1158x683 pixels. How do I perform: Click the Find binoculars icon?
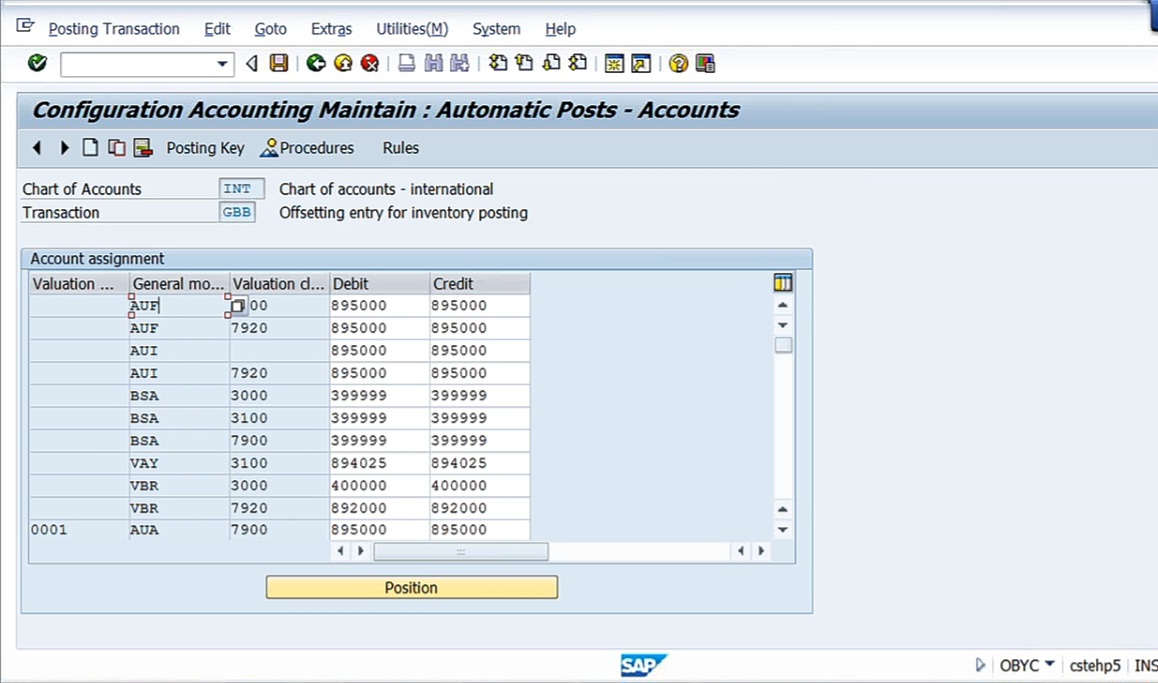(x=434, y=64)
